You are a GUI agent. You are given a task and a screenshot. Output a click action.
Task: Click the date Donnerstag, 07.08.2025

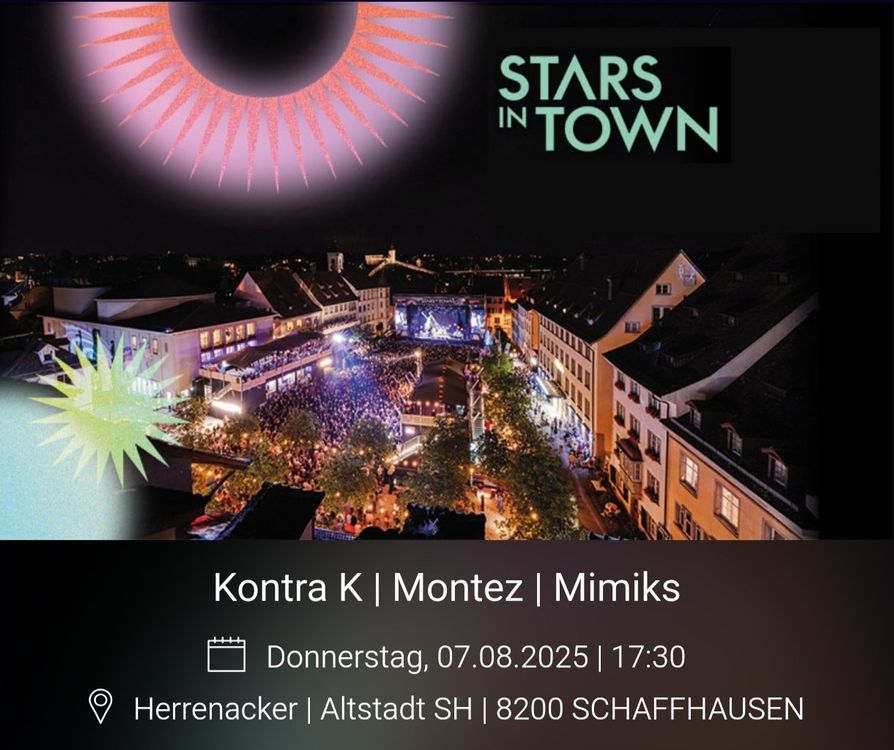427,656
